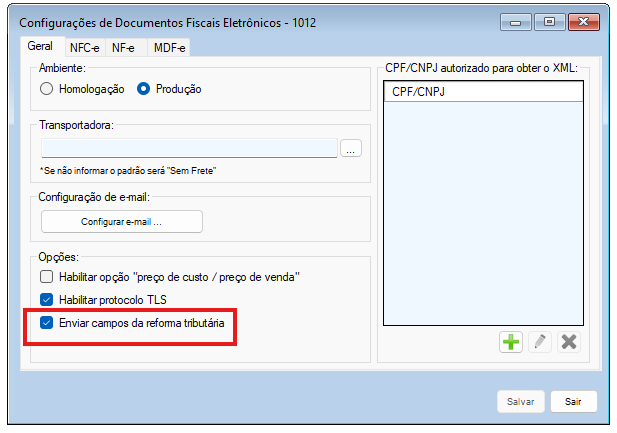Uncheck Enviar campos da reforma tributária

point(46,323)
